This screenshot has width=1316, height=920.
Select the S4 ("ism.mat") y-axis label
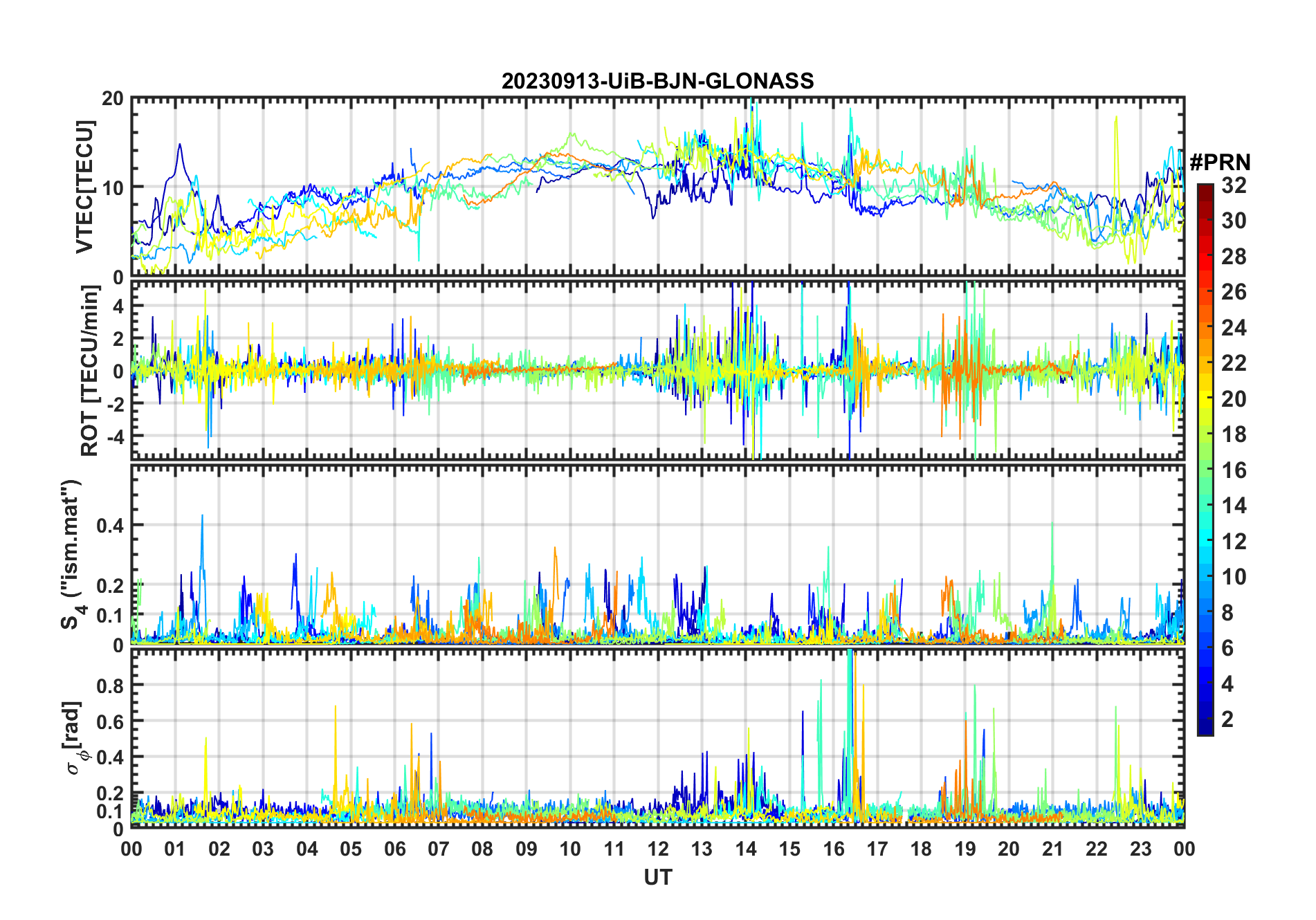click(x=72, y=554)
